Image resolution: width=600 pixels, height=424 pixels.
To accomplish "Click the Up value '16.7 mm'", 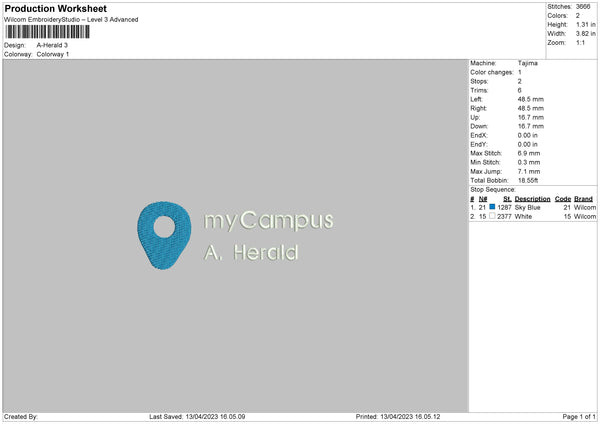I will 531,117.
